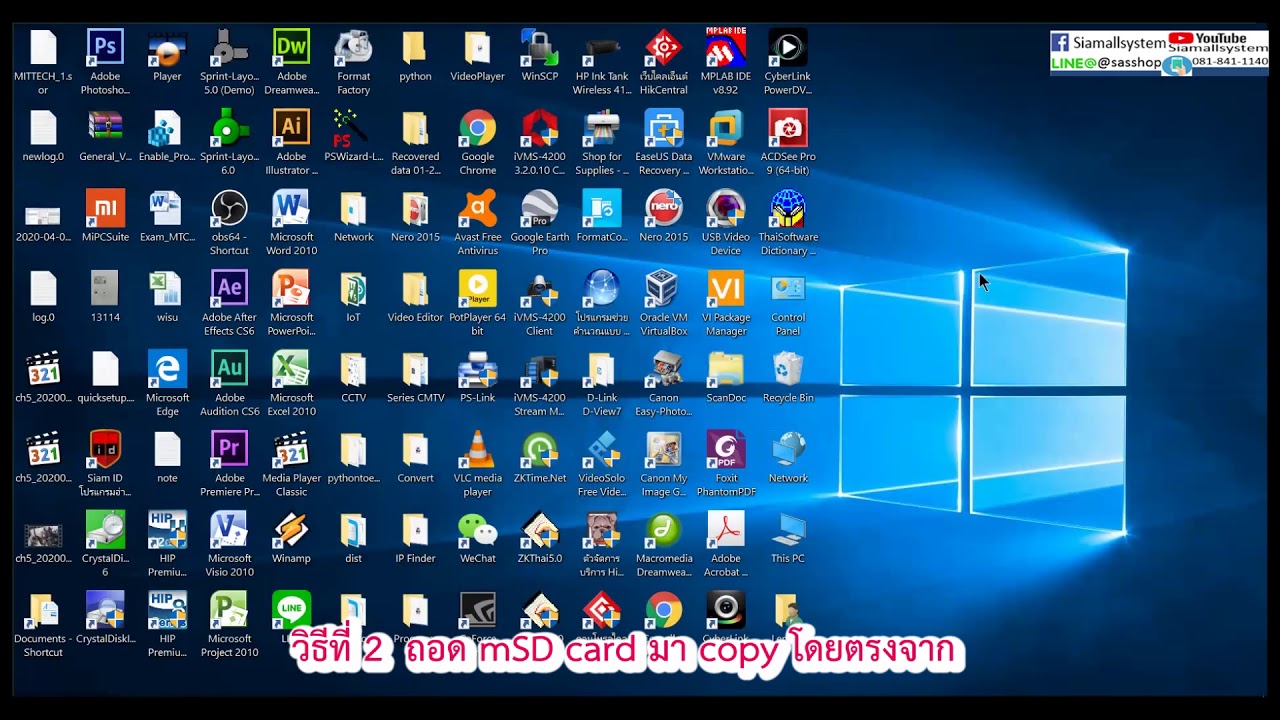Open the Series CMTV folder

click(x=415, y=369)
